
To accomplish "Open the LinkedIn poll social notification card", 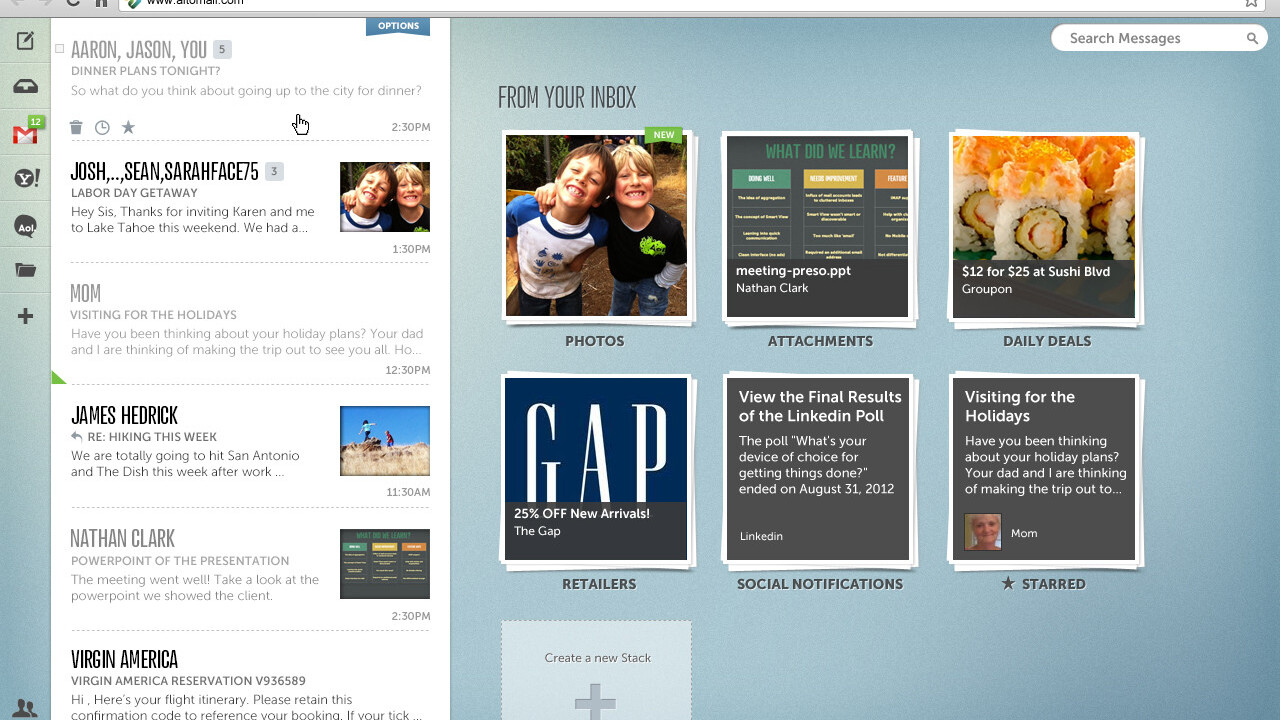I will 817,468.
